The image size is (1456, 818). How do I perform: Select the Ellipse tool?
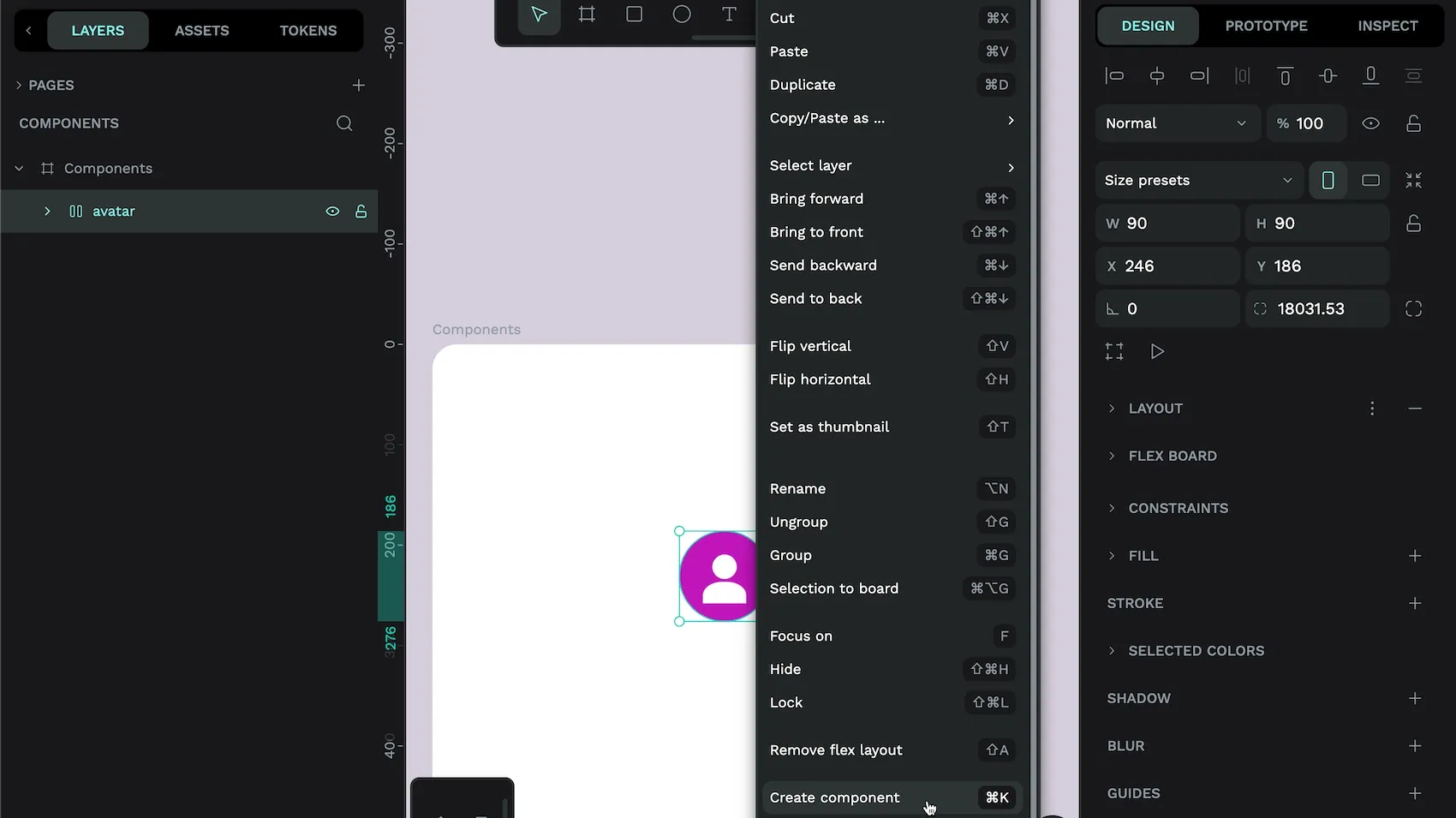682,15
